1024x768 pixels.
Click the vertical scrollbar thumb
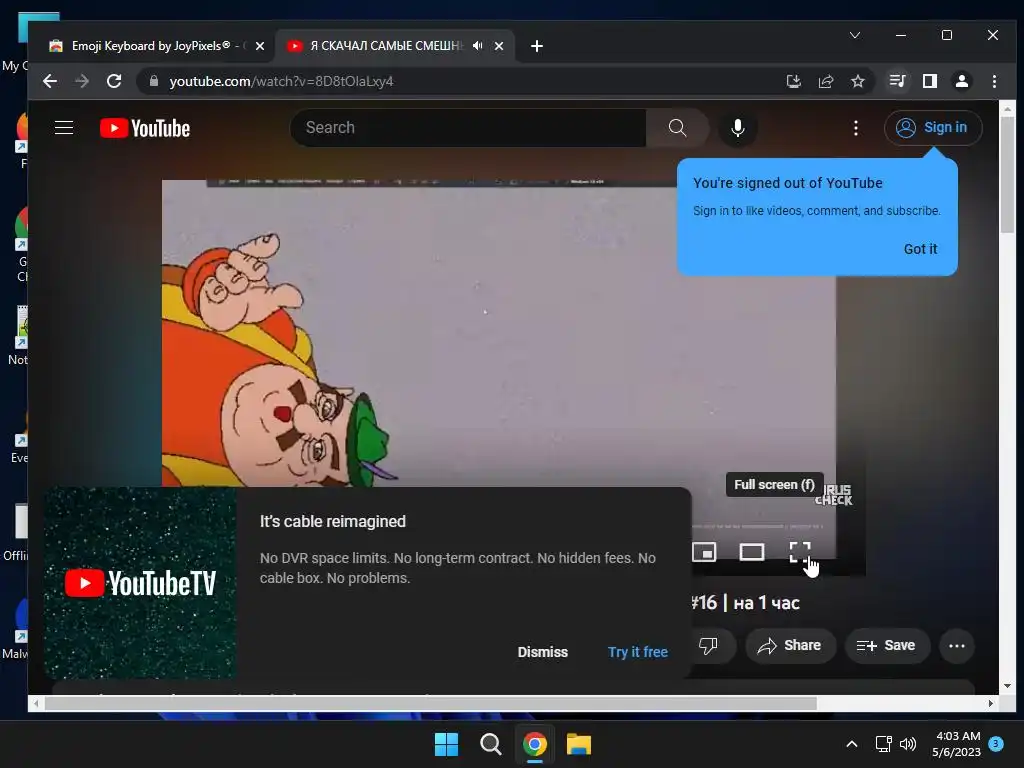[x=1006, y=175]
